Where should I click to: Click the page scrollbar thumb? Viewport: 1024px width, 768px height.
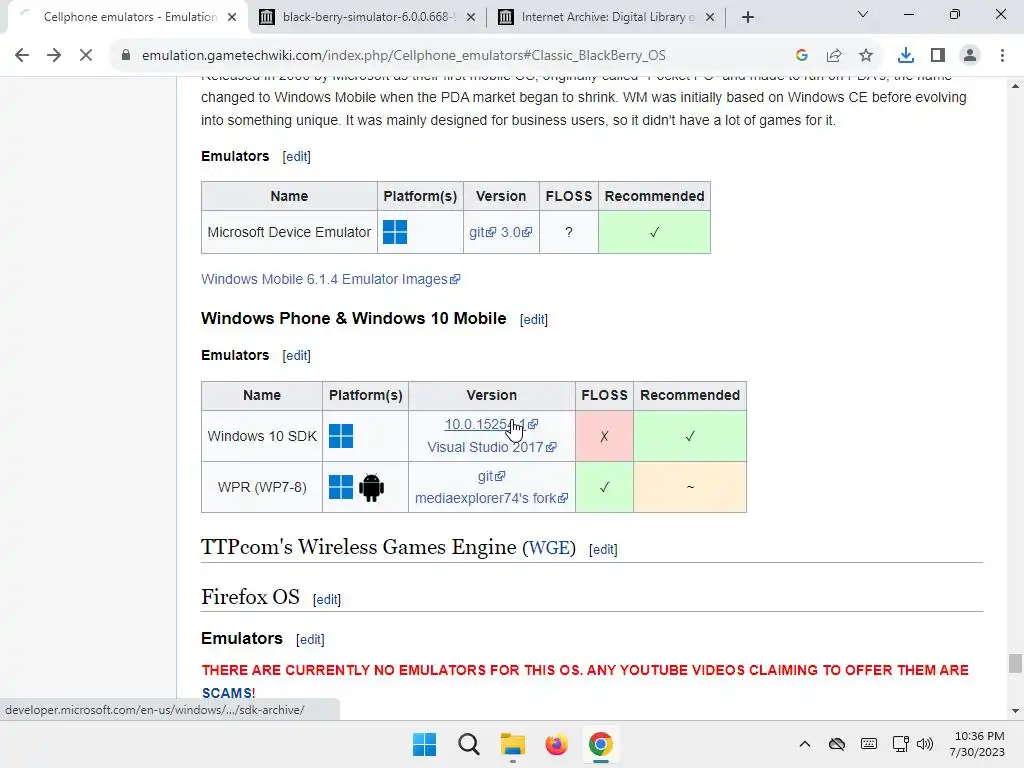pos(1015,663)
